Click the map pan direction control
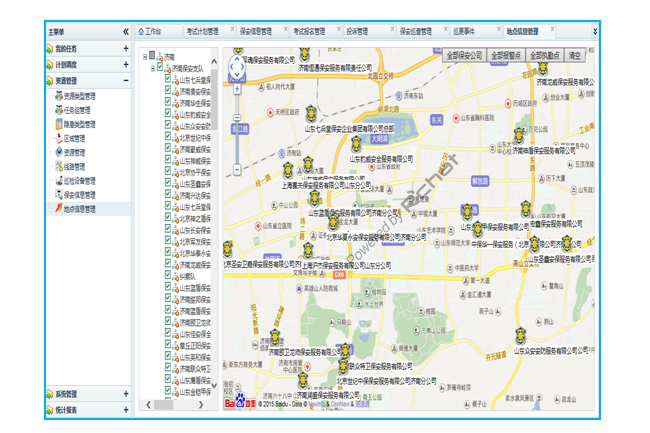Screen dimensions: 650x433 (x=238, y=66)
